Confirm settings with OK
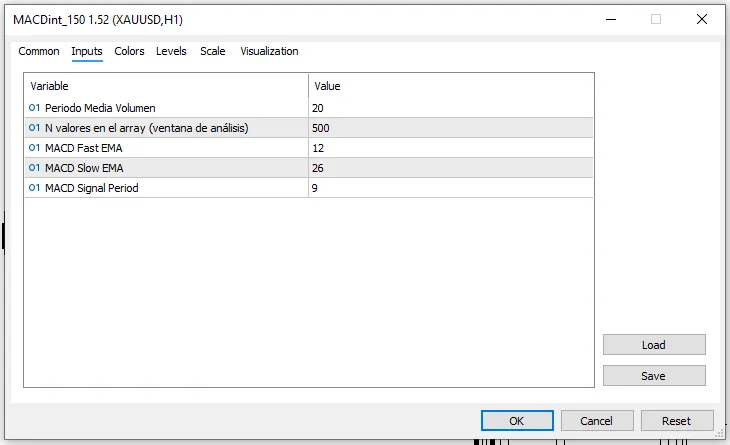 [x=517, y=421]
